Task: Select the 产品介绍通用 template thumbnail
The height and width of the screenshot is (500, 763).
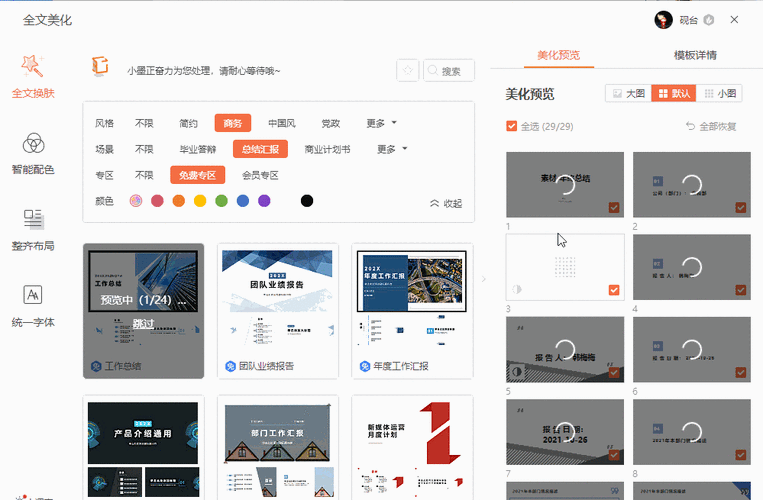Action: tap(144, 447)
